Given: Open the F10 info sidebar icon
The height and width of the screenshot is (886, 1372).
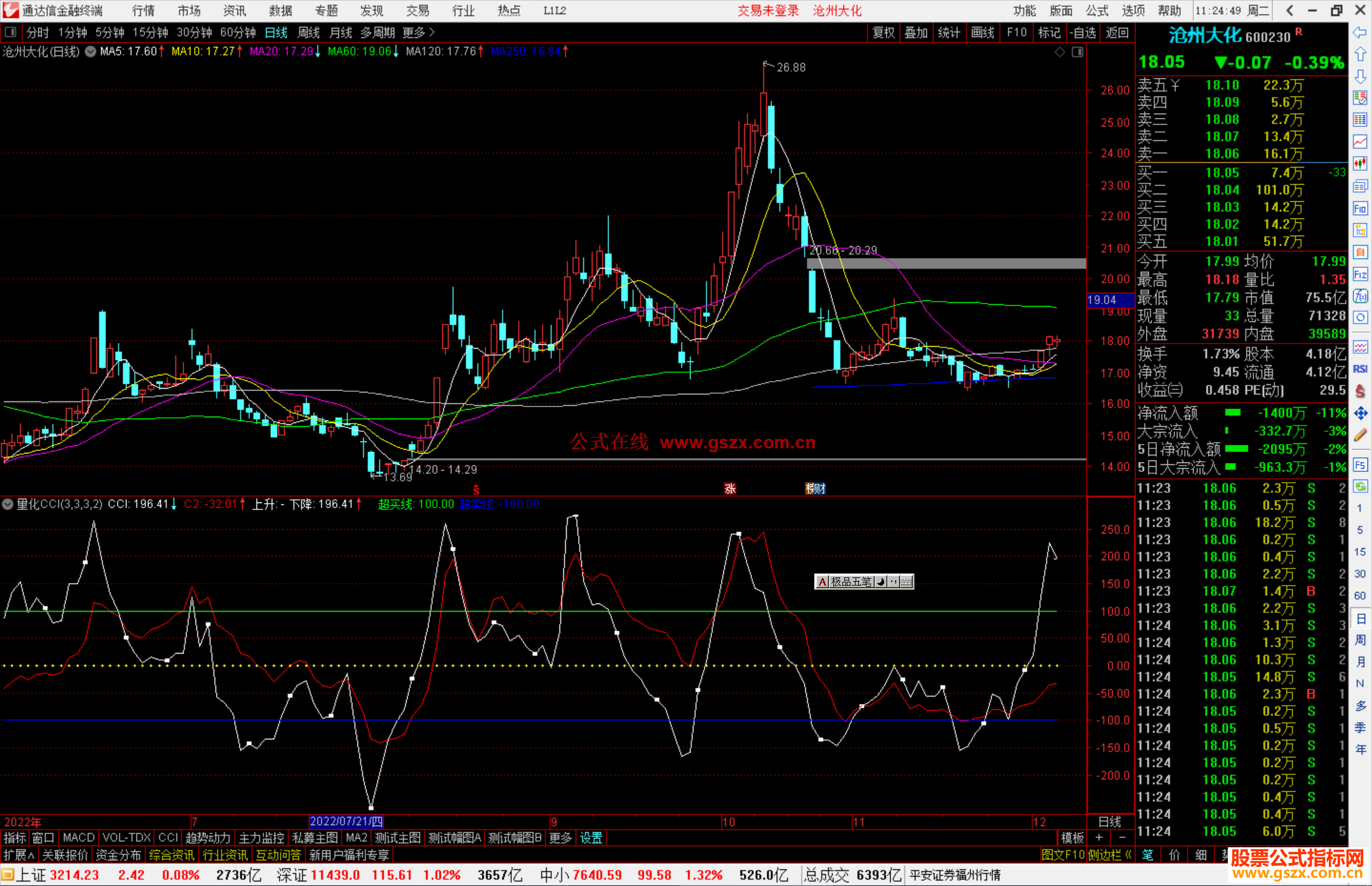Looking at the screenshot, I should (x=1360, y=209).
